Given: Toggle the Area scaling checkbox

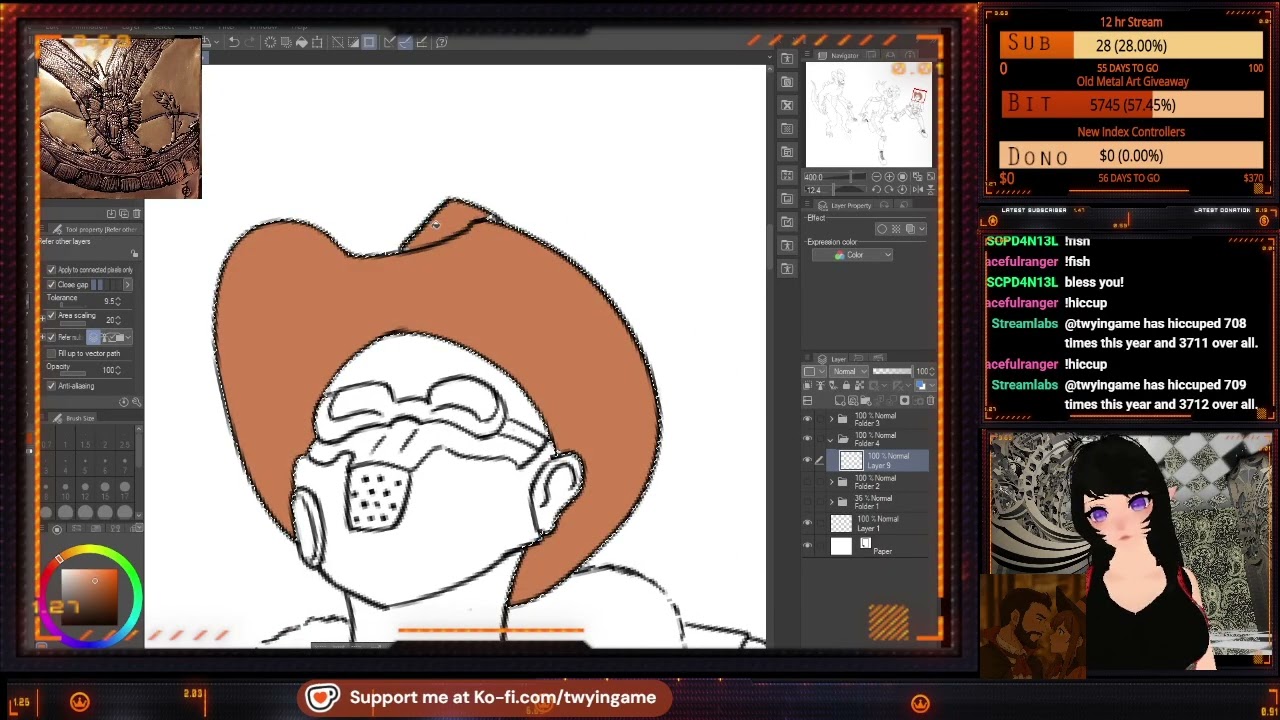Looking at the screenshot, I should [x=51, y=316].
